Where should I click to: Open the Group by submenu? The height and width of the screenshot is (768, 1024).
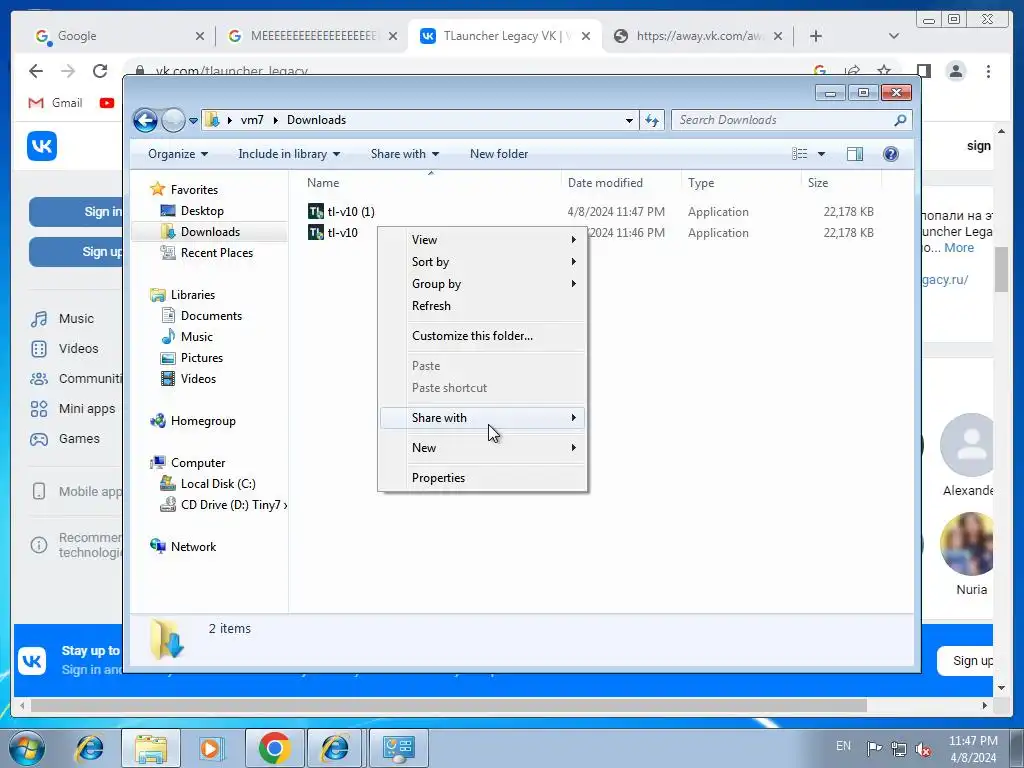483,283
